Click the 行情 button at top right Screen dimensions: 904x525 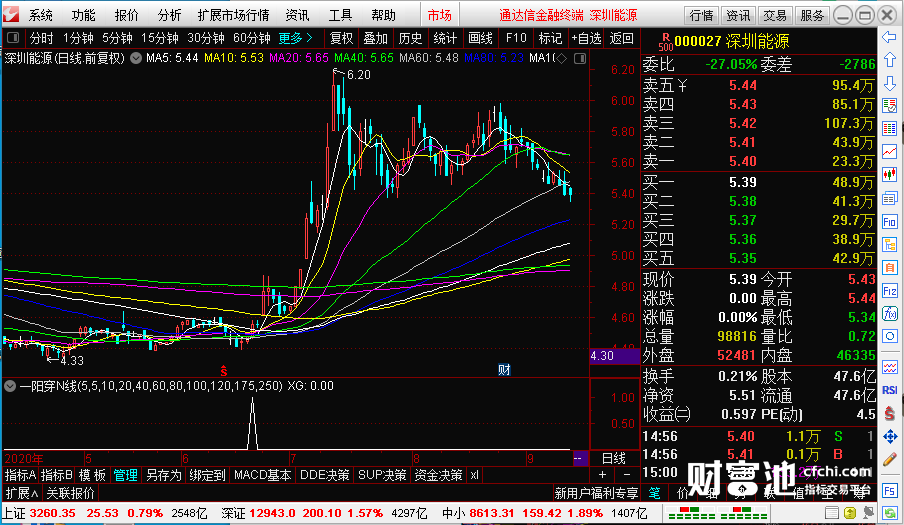[701, 16]
